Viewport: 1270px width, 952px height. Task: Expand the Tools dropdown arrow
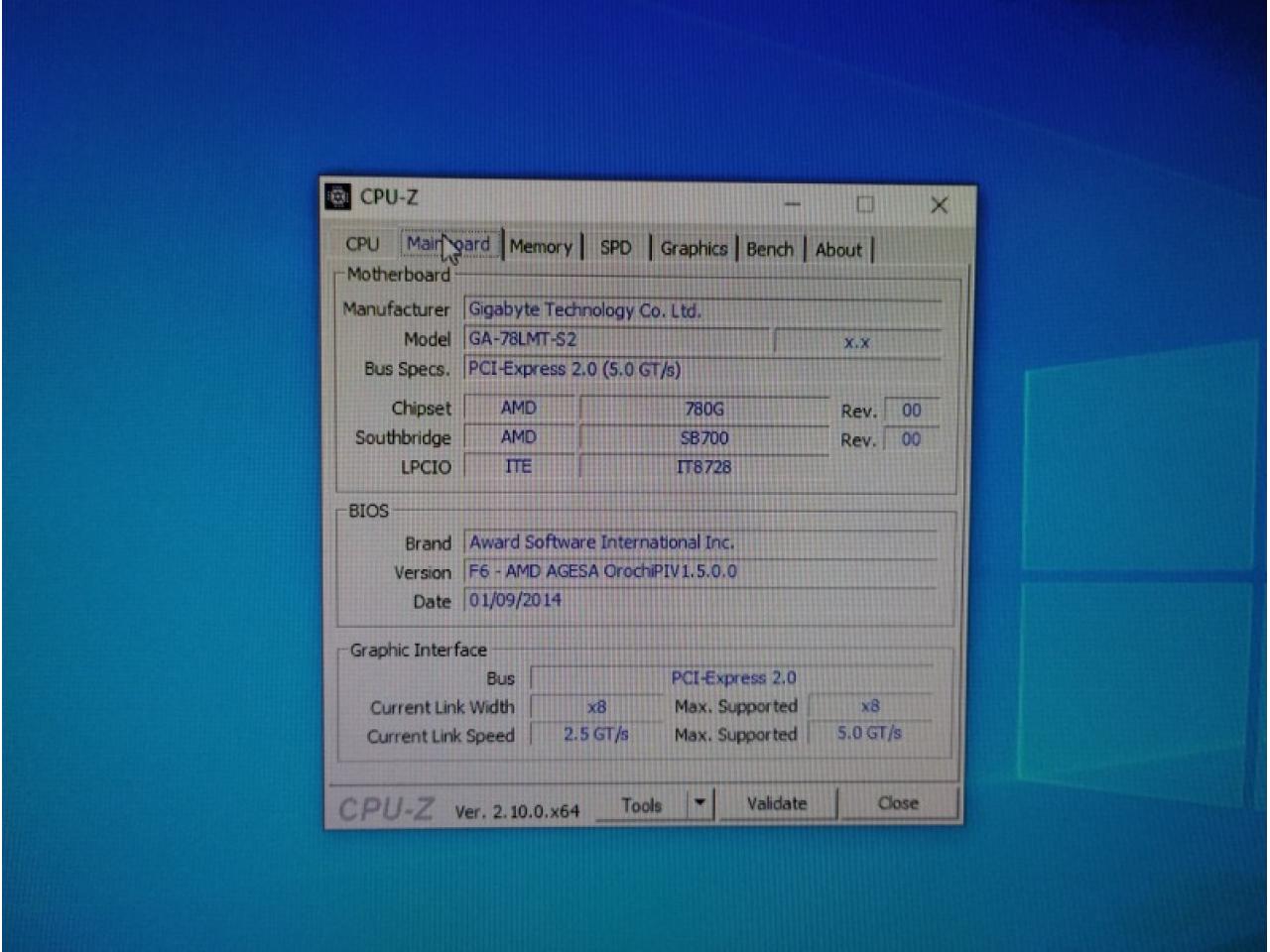(x=700, y=804)
